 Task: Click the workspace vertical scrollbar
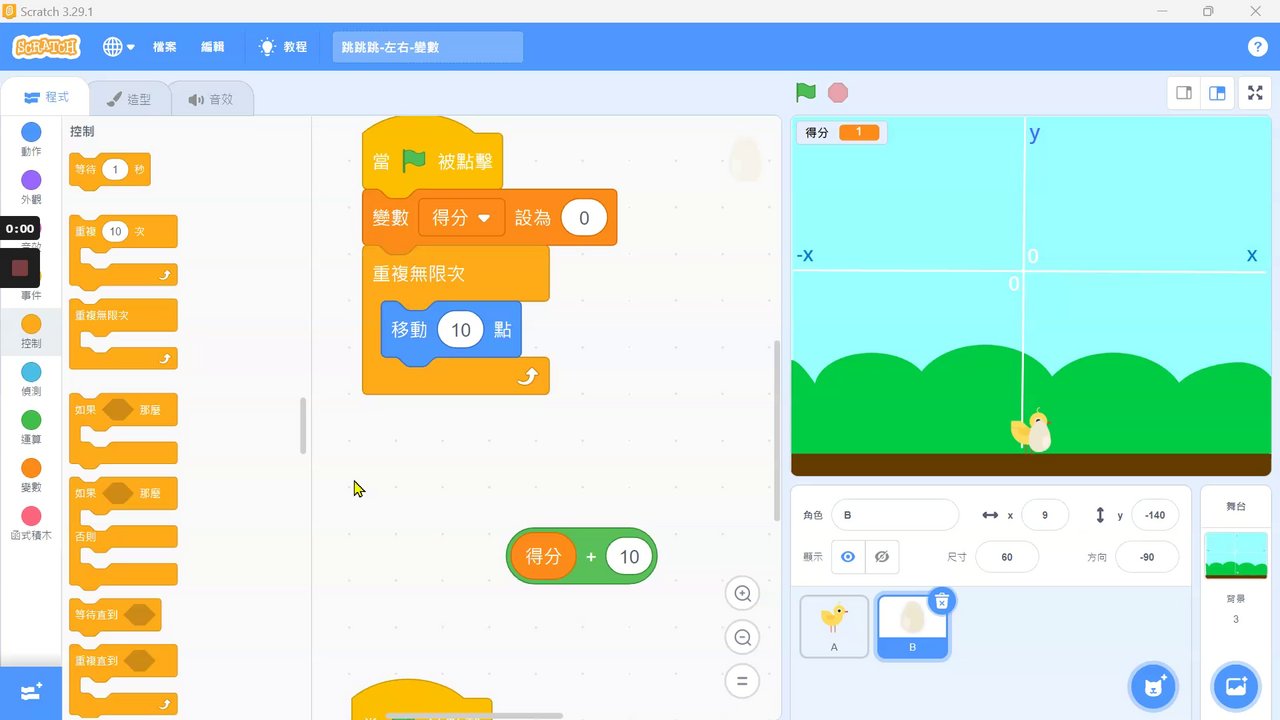click(777, 430)
